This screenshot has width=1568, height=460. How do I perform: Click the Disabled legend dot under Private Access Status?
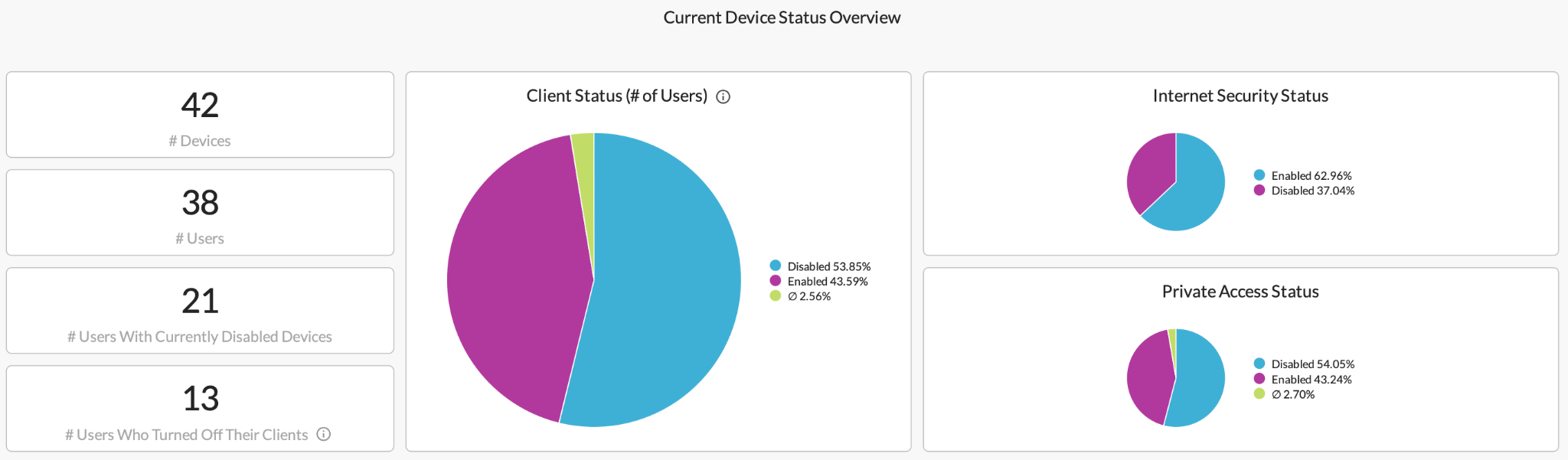point(1258,364)
